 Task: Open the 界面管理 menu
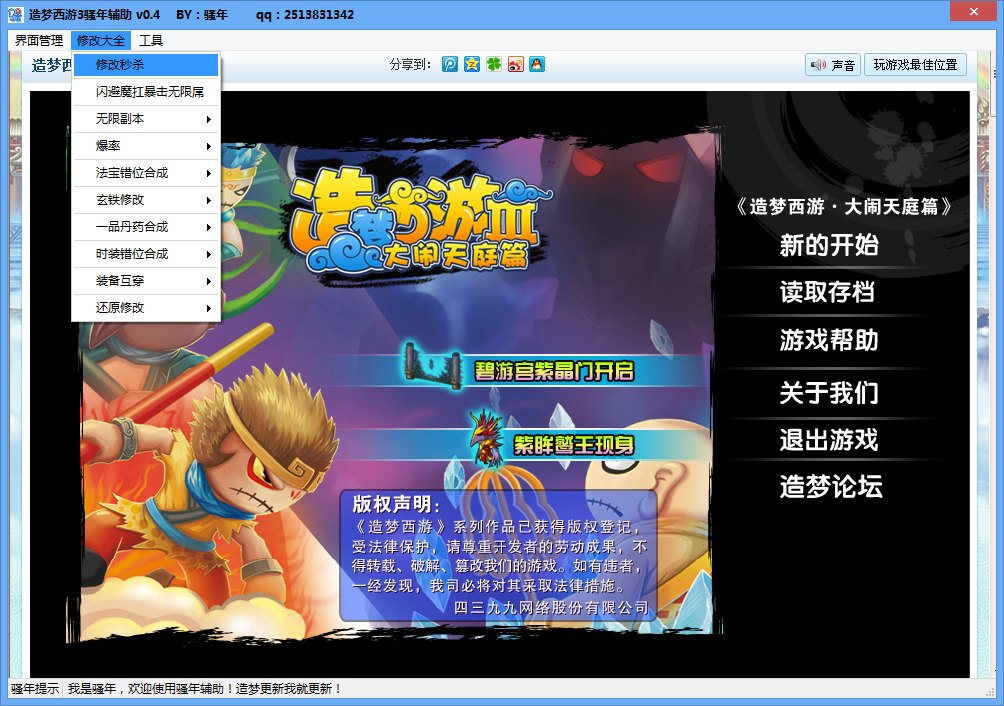click(x=38, y=40)
